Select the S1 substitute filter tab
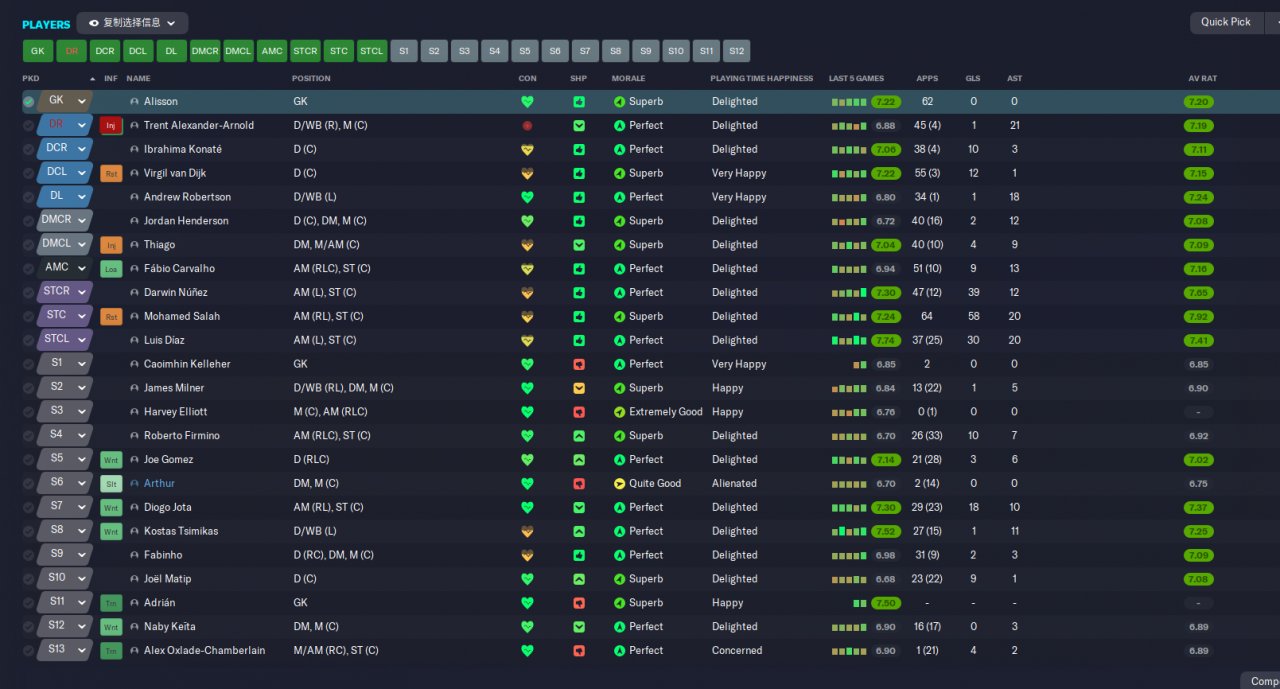Image resolution: width=1280 pixels, height=689 pixels. (404, 51)
